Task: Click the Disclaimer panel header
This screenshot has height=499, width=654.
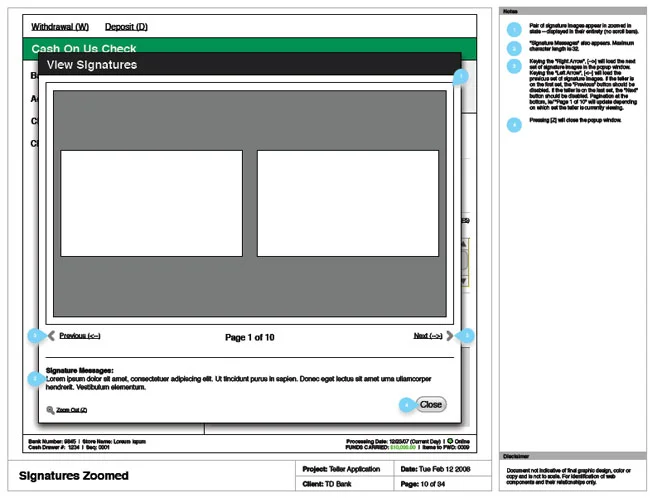Action: (573, 456)
